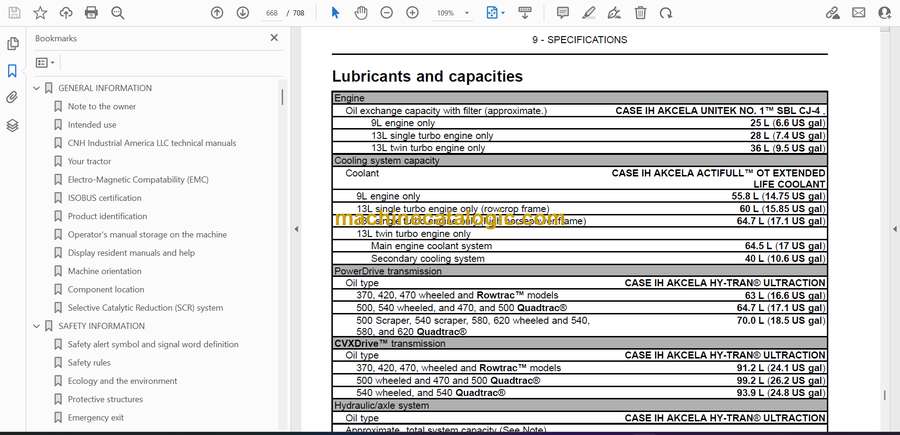Toggle the Layers panel

point(12,125)
